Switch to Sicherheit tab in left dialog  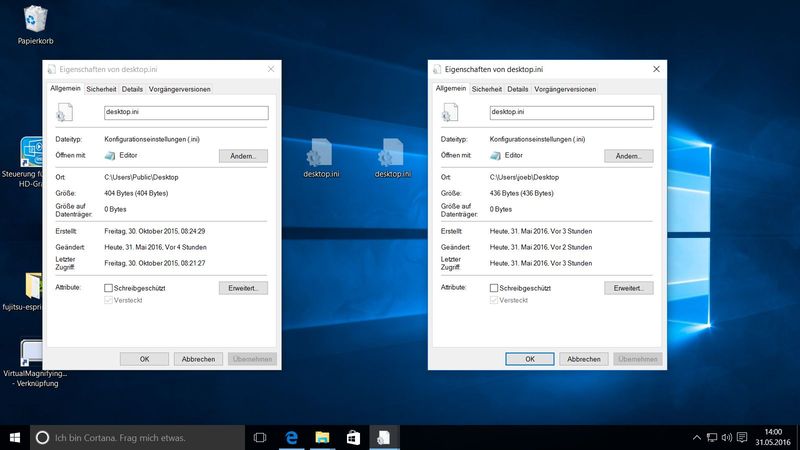101,89
